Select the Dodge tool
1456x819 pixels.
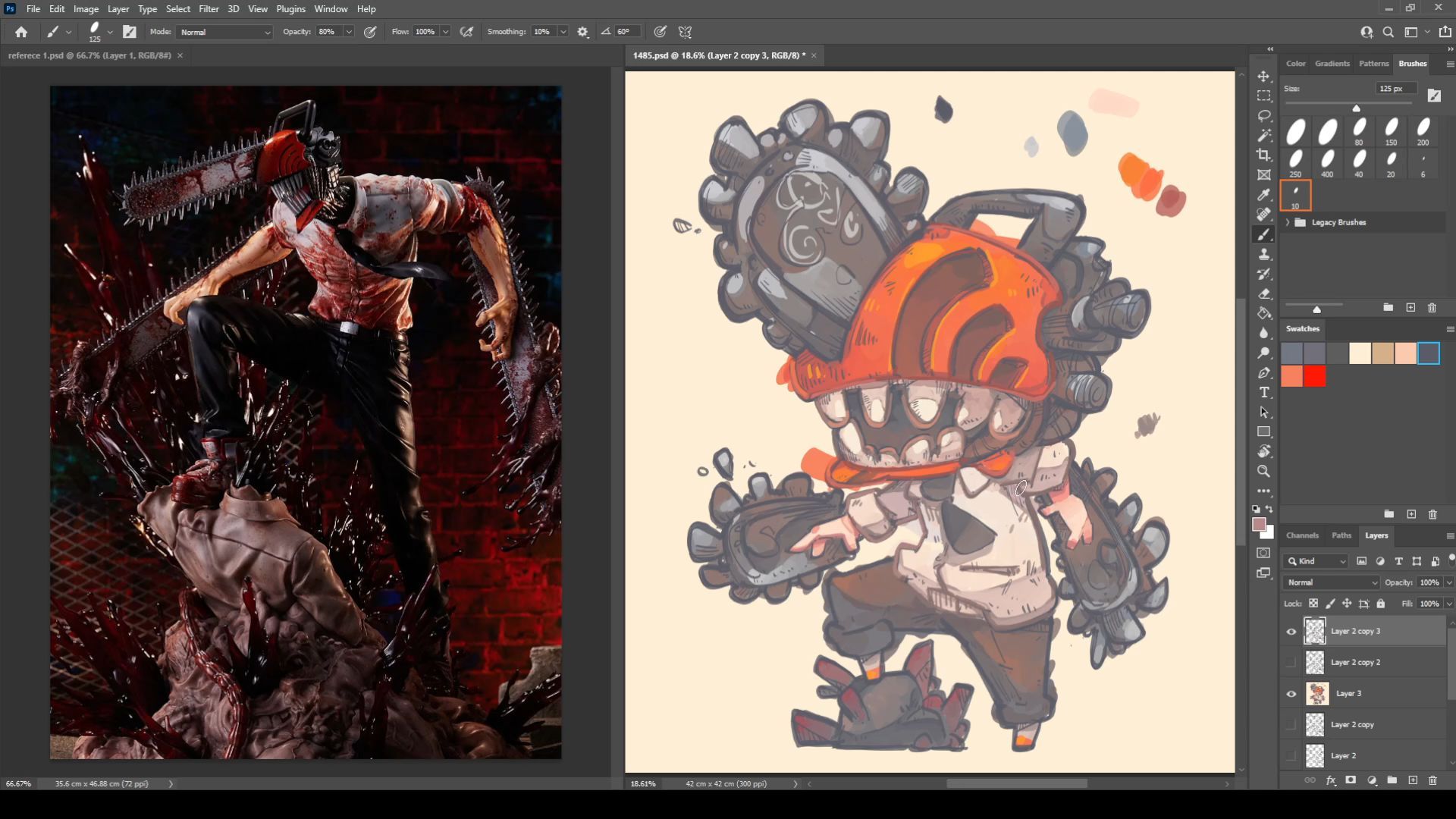click(1263, 353)
